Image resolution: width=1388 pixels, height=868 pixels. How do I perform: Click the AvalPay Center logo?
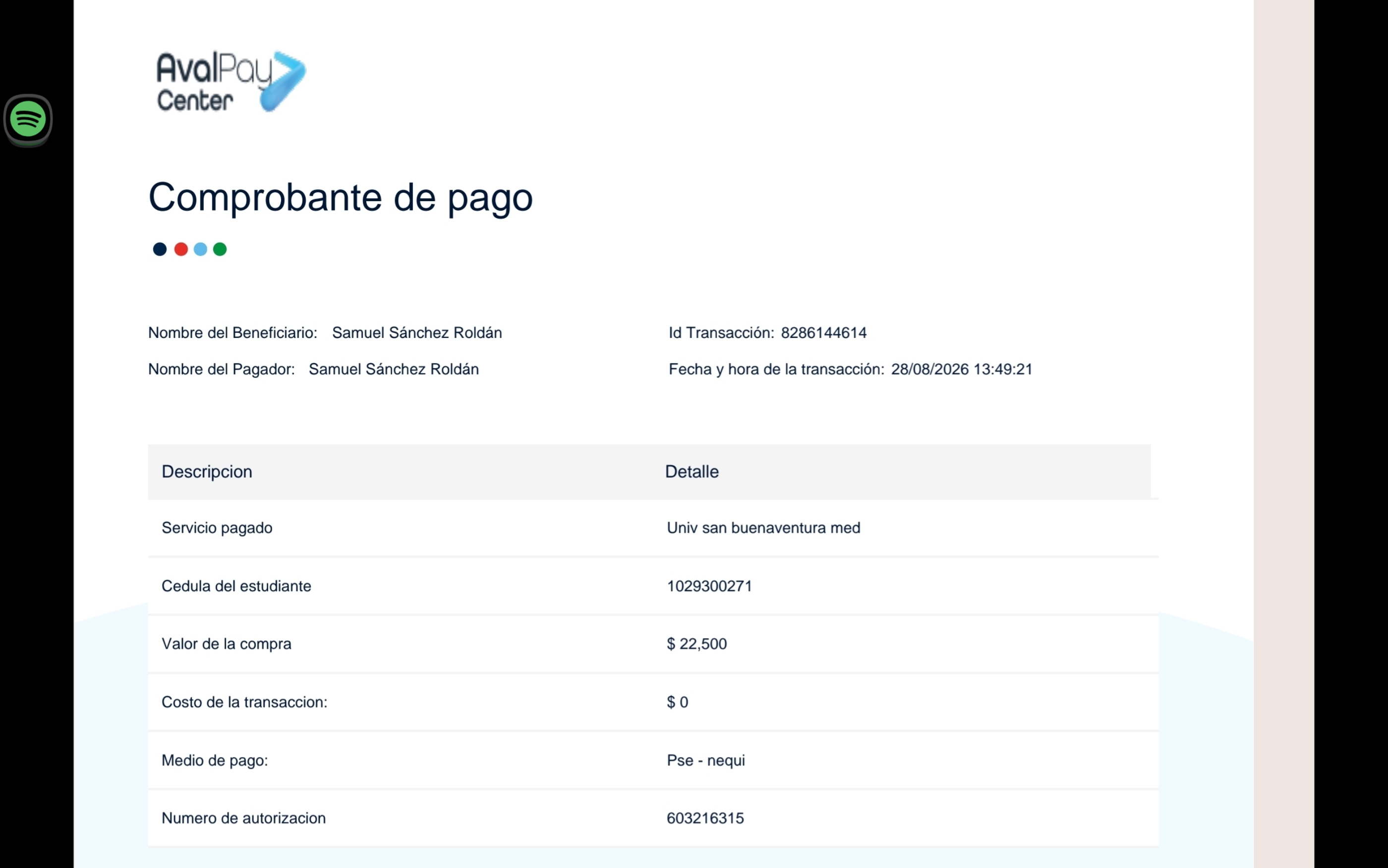[231, 81]
